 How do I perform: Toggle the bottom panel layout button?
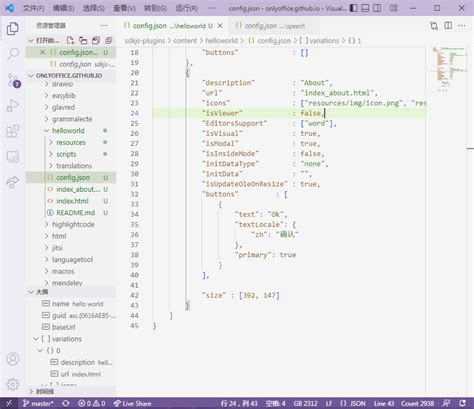[x=365, y=8]
